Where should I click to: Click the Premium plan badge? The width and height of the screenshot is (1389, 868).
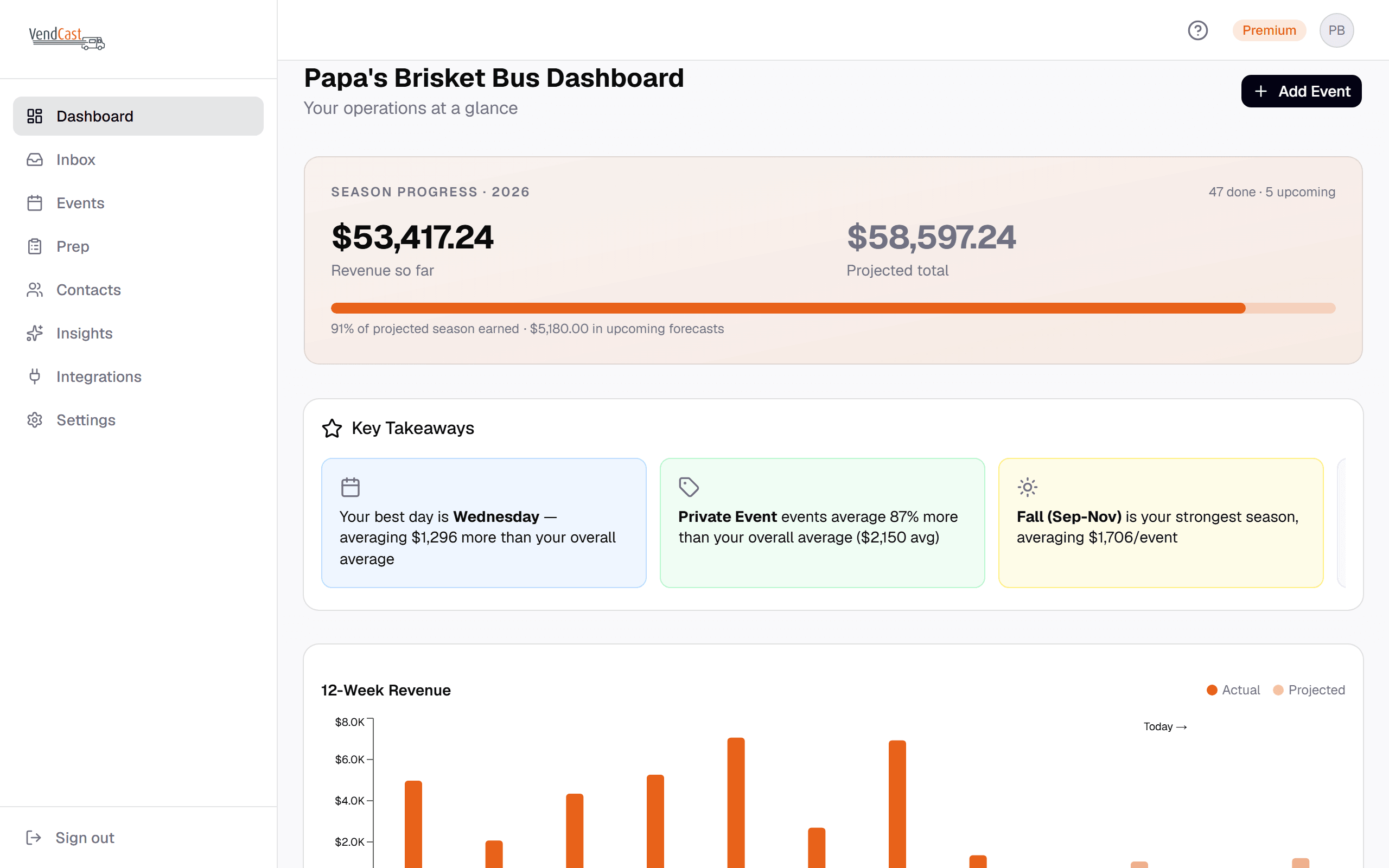click(1269, 30)
